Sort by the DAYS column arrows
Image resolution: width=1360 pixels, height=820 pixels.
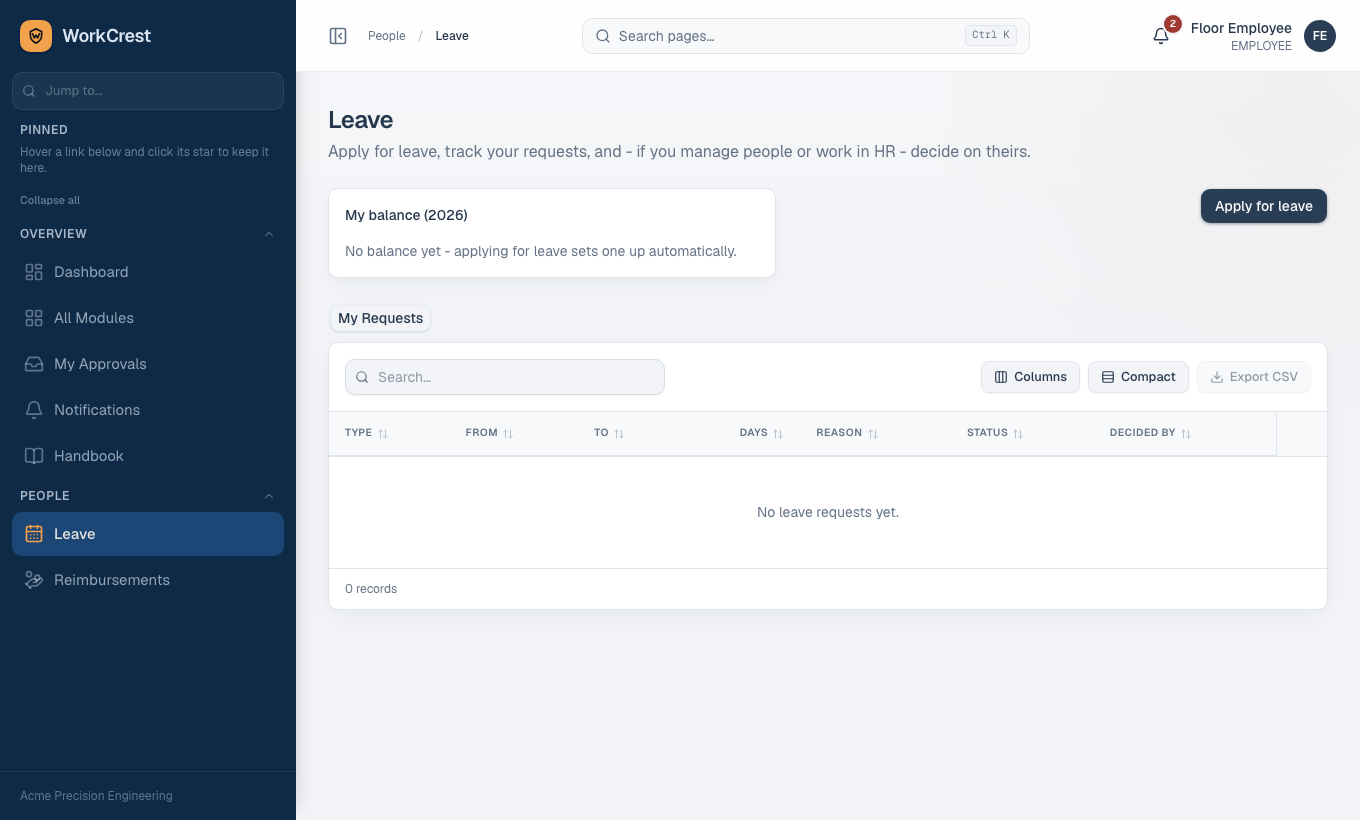[778, 433]
